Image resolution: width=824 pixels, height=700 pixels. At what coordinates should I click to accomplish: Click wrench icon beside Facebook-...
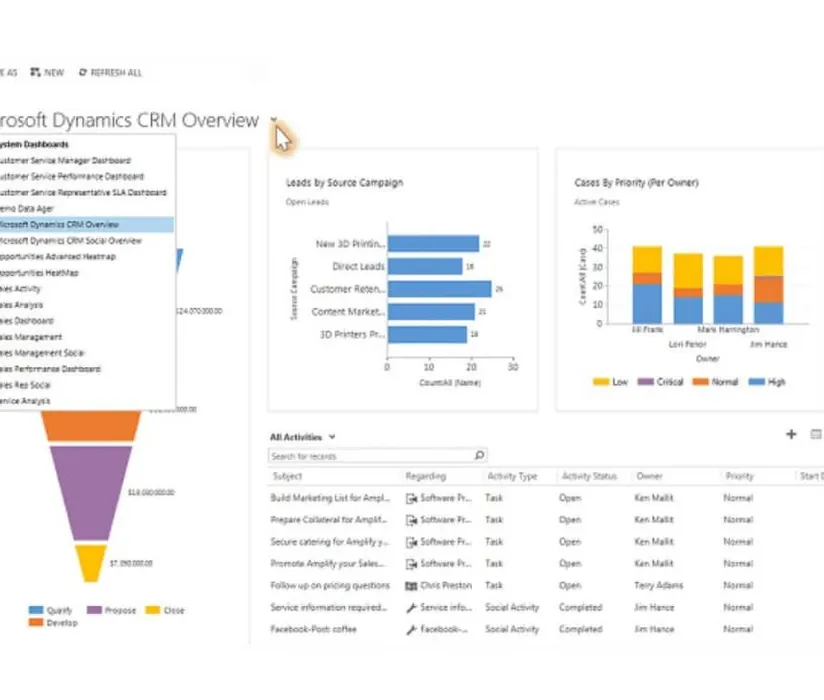[411, 630]
